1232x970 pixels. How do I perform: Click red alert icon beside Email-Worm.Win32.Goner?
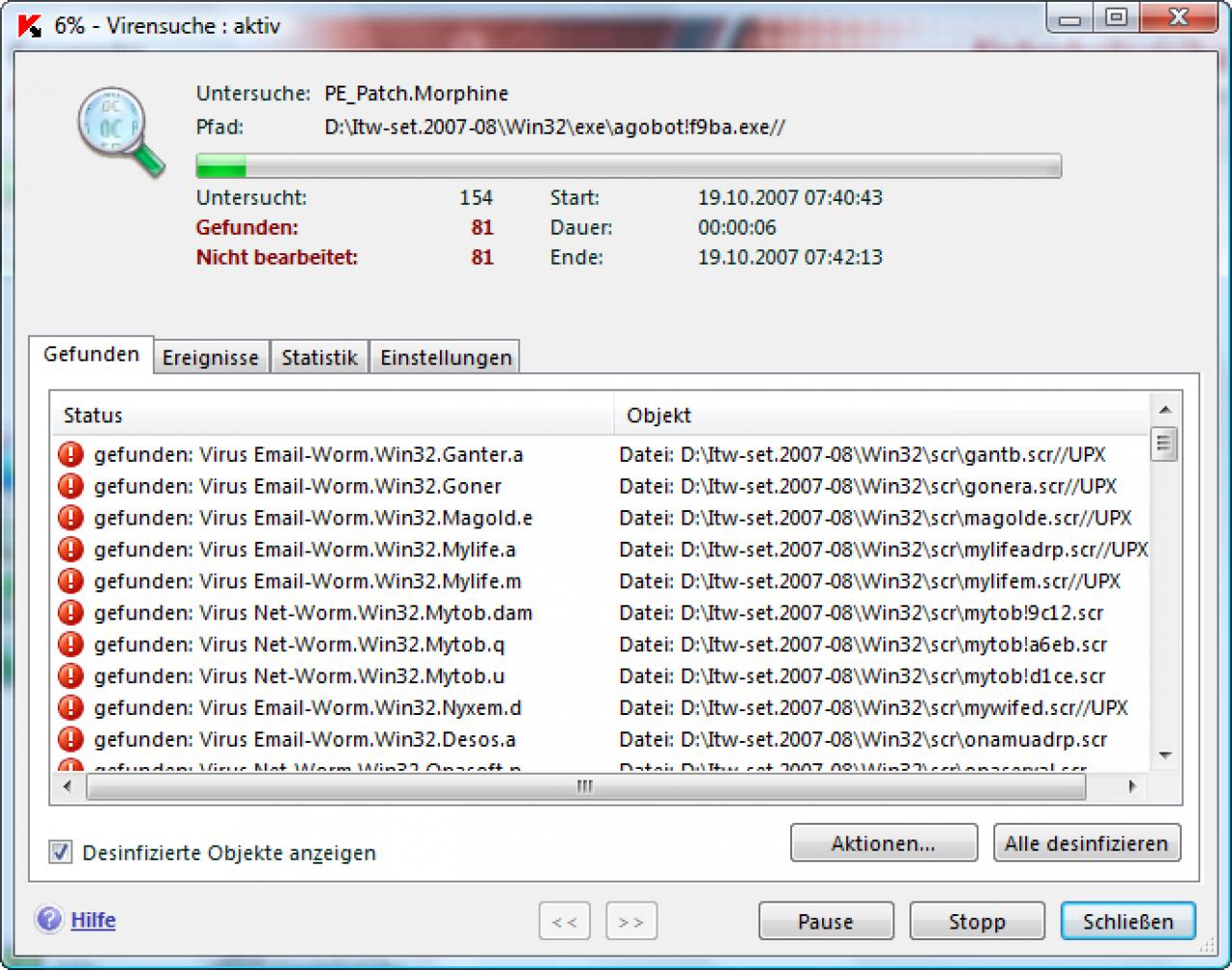[x=71, y=486]
